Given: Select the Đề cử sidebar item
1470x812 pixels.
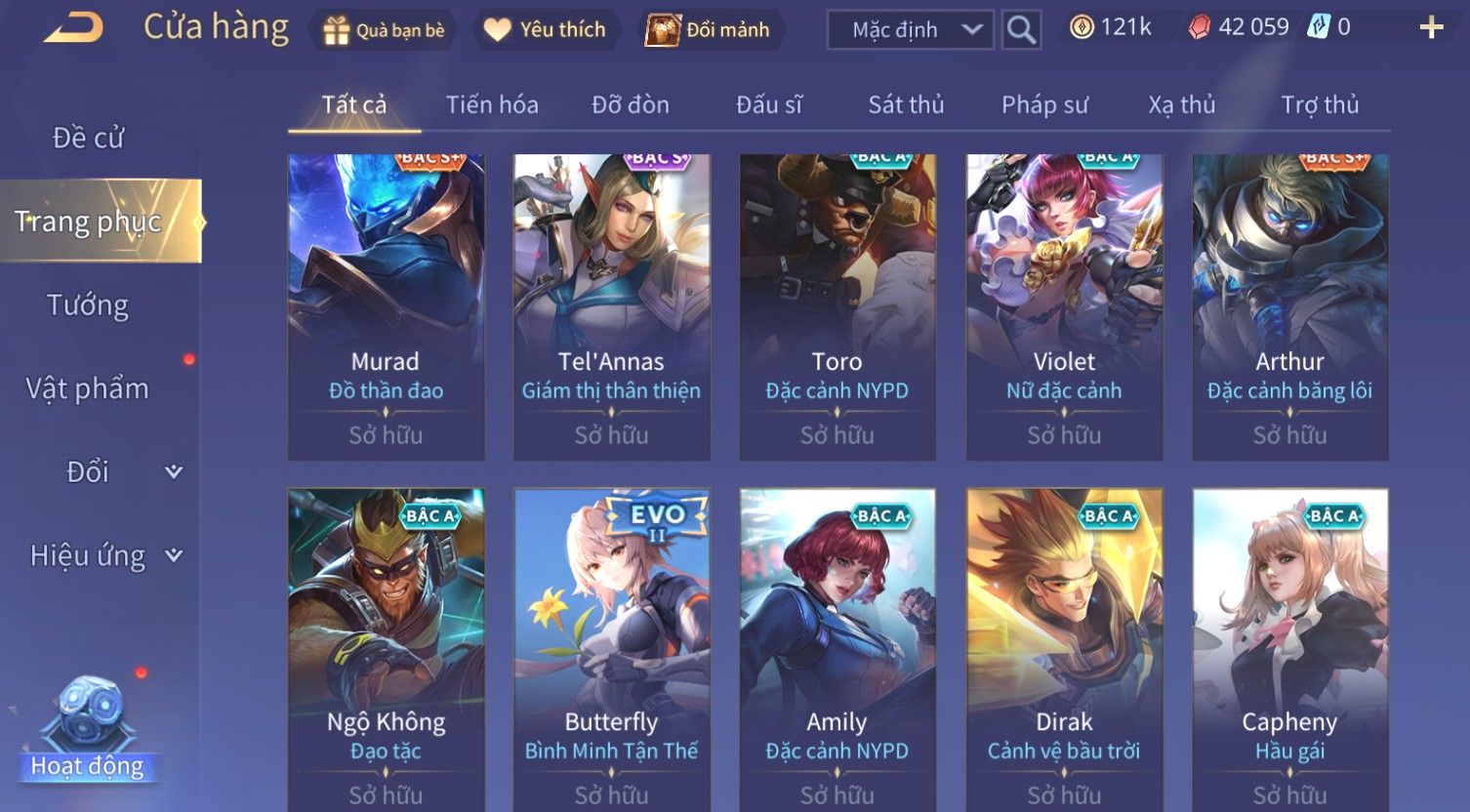Looking at the screenshot, I should [x=88, y=138].
